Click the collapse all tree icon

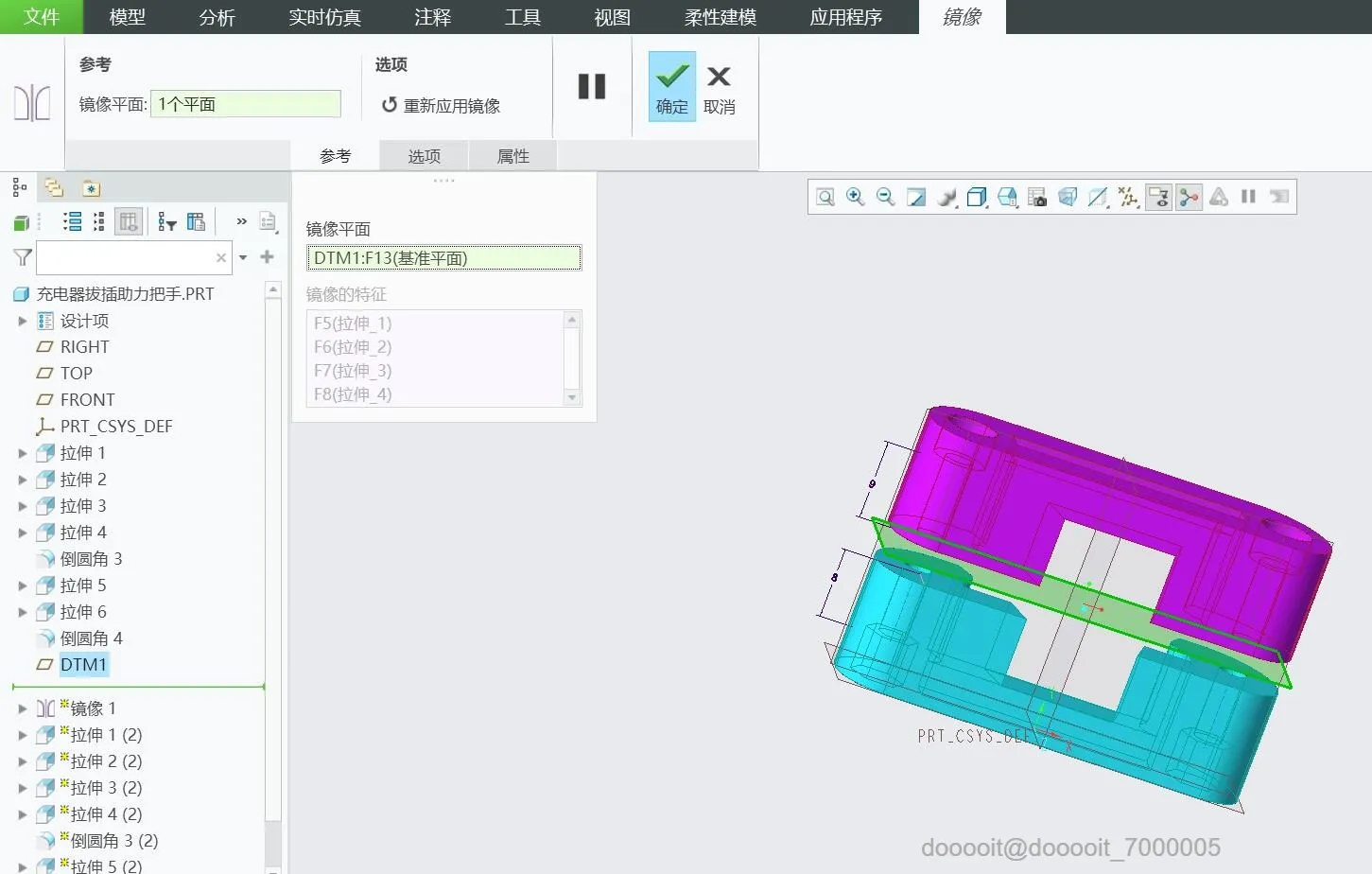[x=99, y=222]
